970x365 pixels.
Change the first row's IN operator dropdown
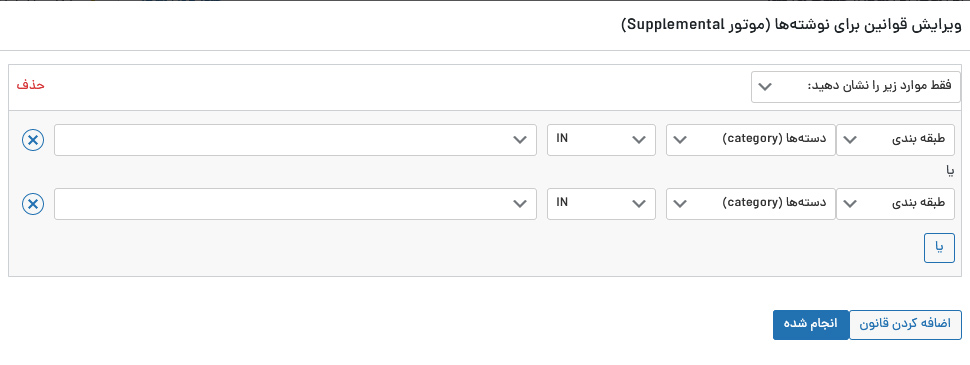601,140
